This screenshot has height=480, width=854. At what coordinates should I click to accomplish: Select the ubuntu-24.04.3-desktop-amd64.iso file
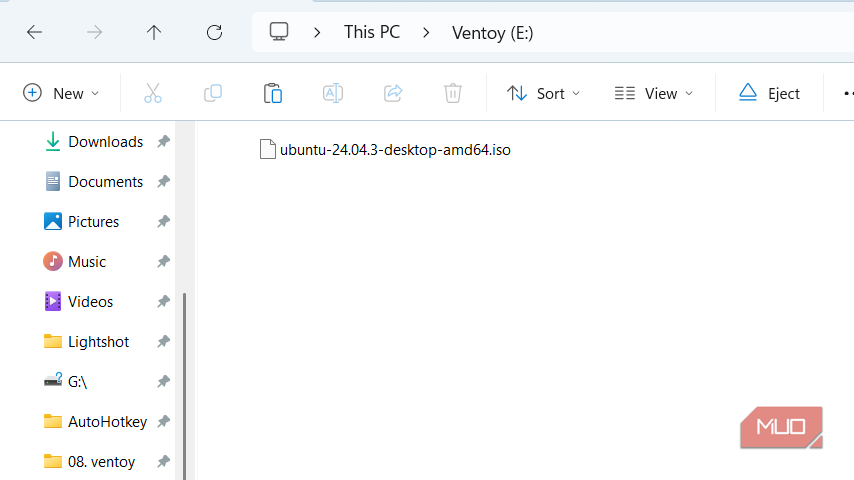coord(385,149)
